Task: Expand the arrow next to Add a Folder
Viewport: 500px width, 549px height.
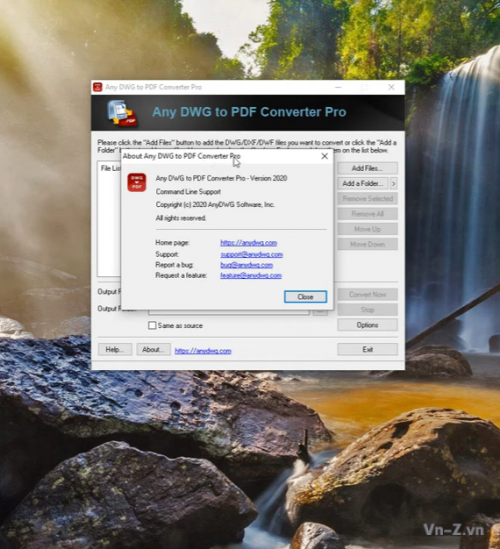Action: tap(394, 183)
